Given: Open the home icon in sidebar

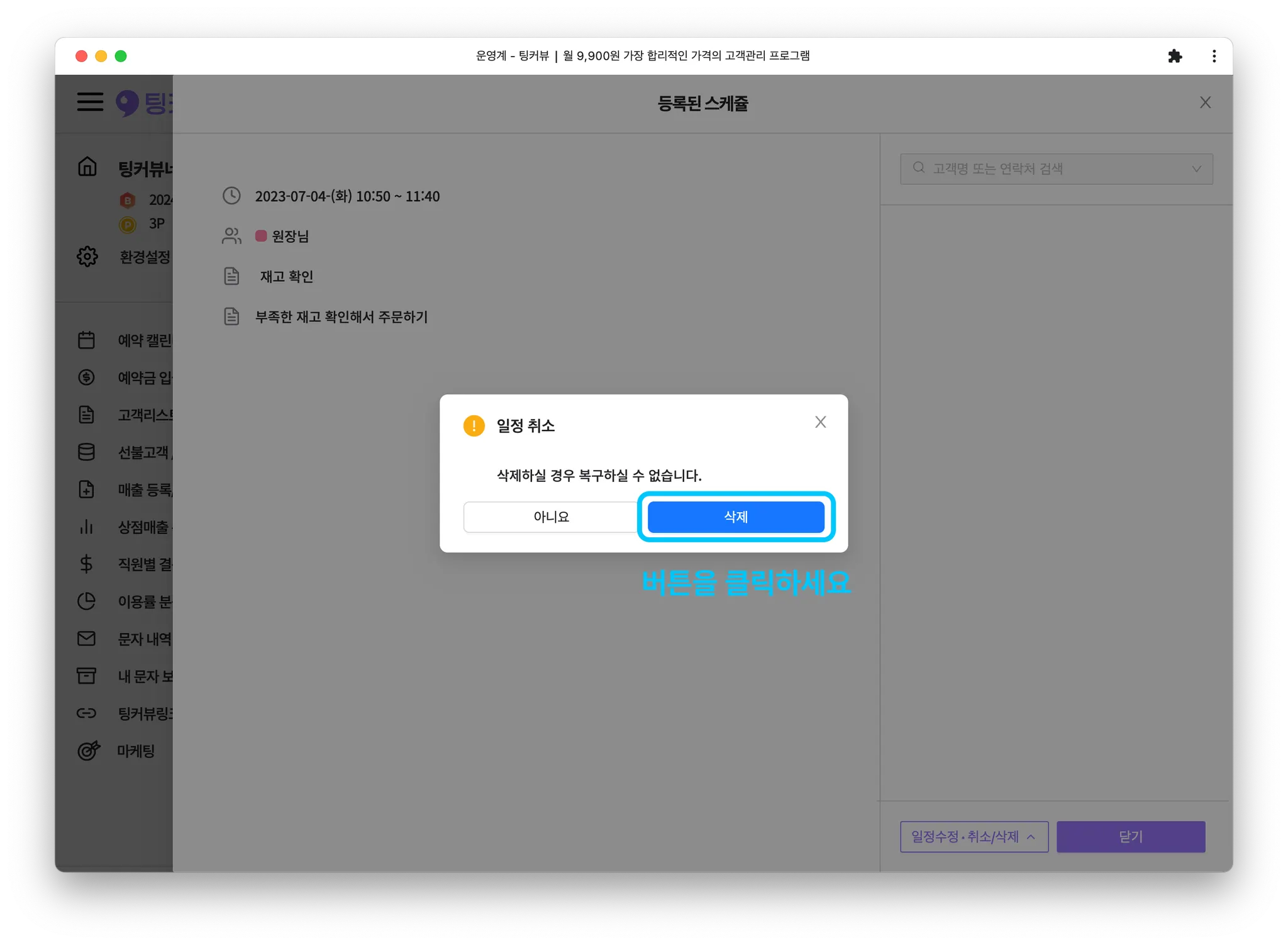Looking at the screenshot, I should pos(87,167).
